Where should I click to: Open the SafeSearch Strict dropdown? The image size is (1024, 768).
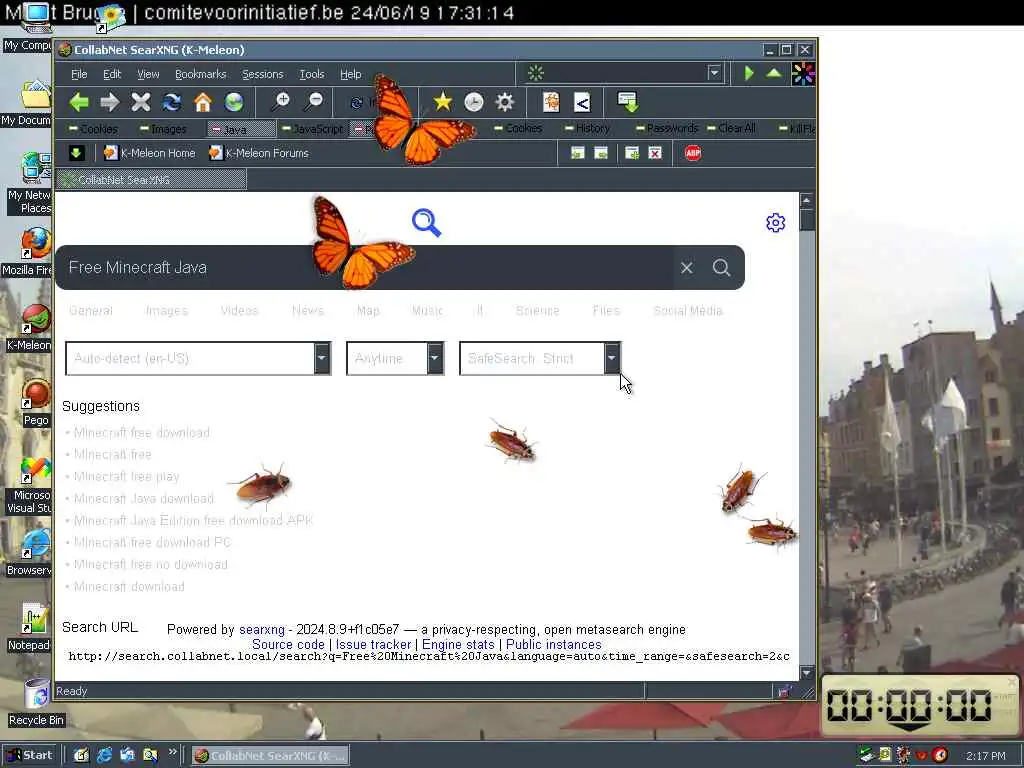[540, 359]
